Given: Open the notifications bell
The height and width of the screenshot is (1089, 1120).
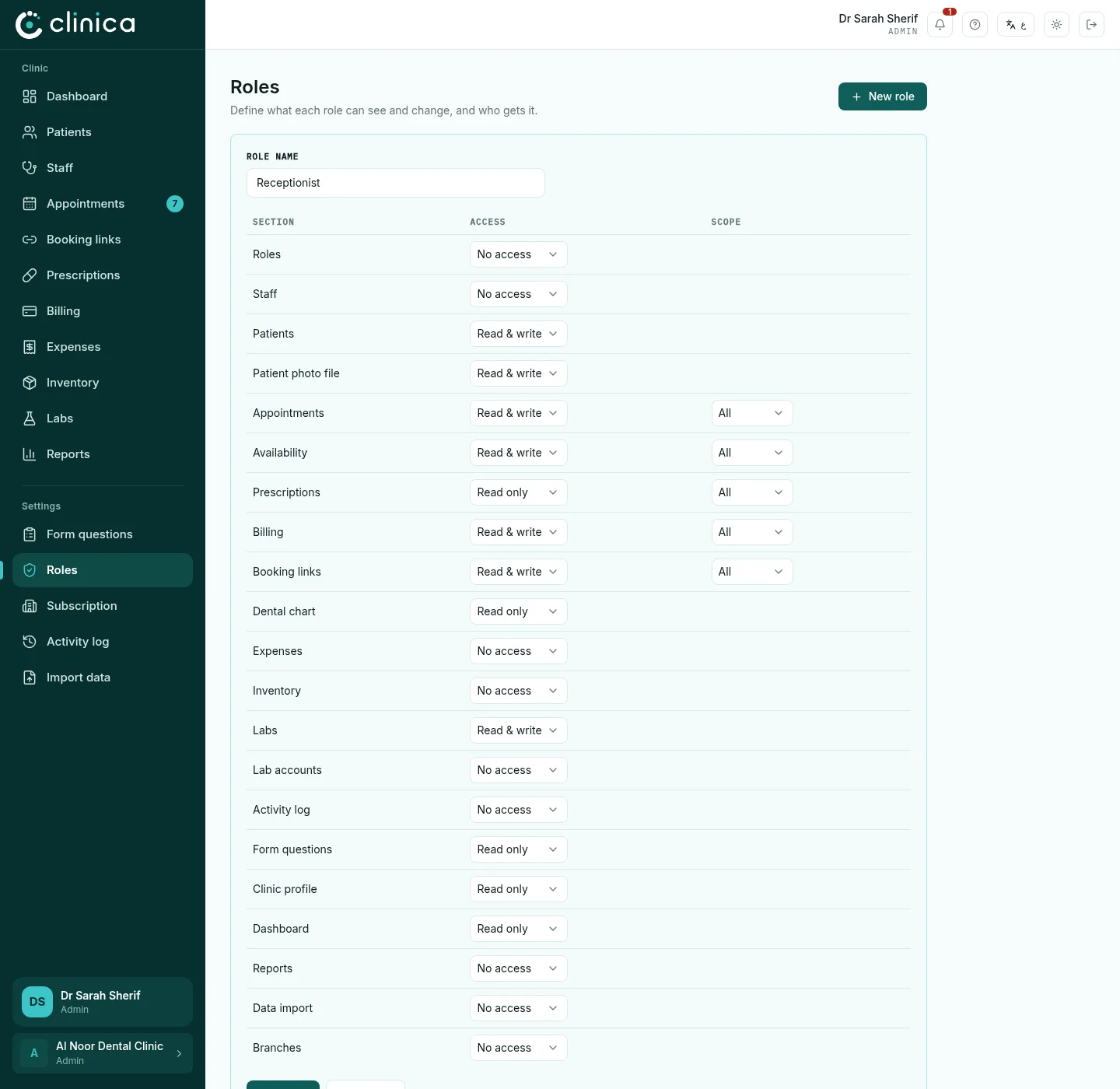Looking at the screenshot, I should point(940,25).
